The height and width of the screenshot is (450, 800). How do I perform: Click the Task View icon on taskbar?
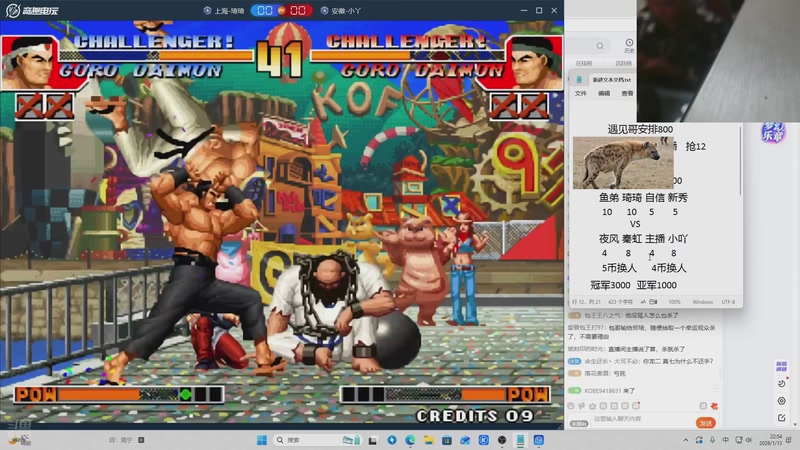[x=373, y=440]
